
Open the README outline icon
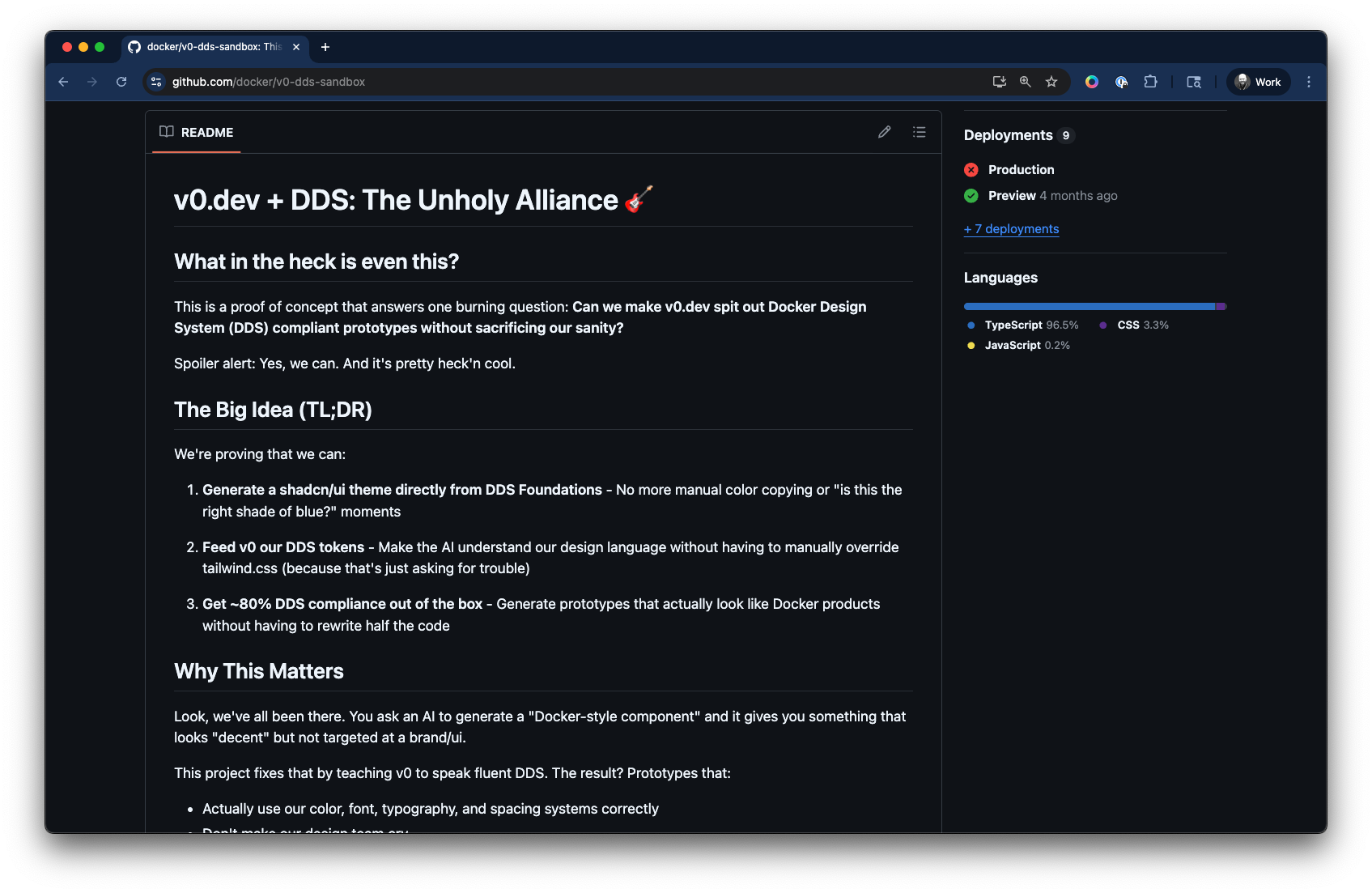point(920,132)
